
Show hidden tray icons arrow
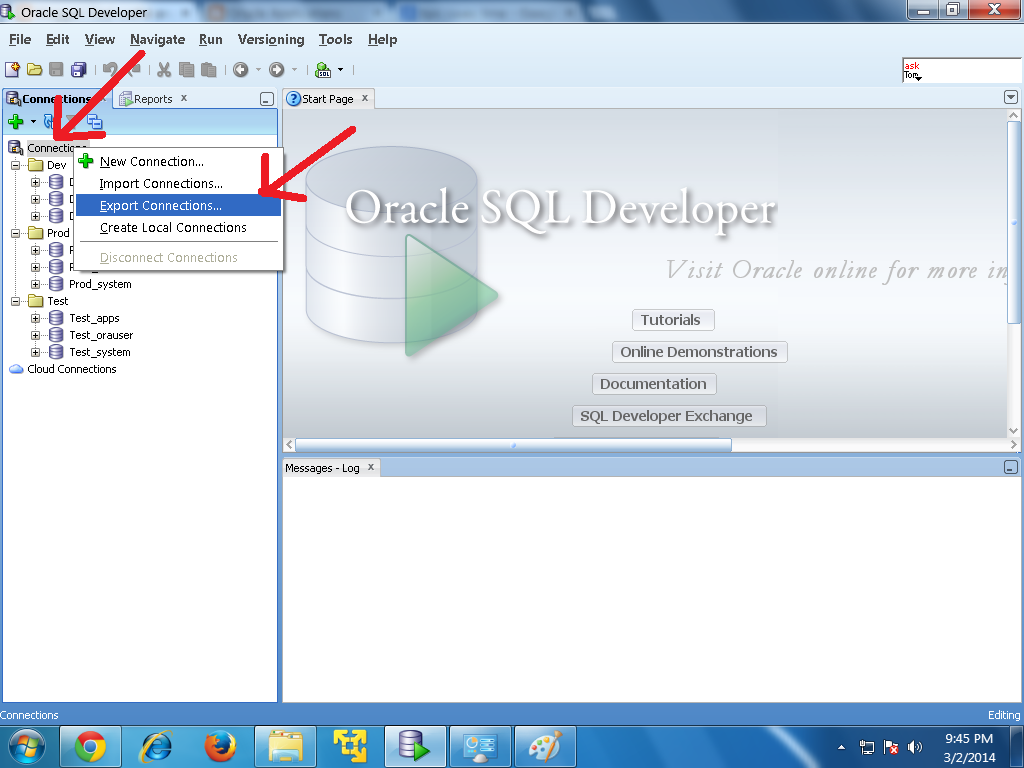[841, 747]
